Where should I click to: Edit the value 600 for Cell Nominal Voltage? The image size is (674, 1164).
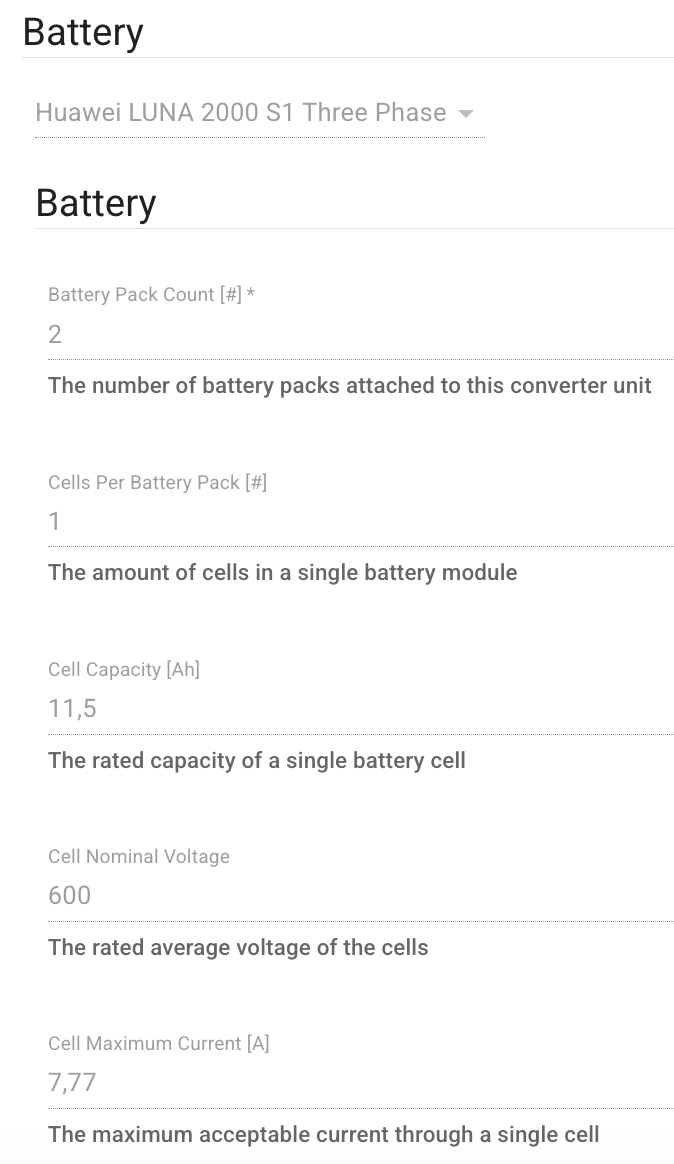point(69,896)
